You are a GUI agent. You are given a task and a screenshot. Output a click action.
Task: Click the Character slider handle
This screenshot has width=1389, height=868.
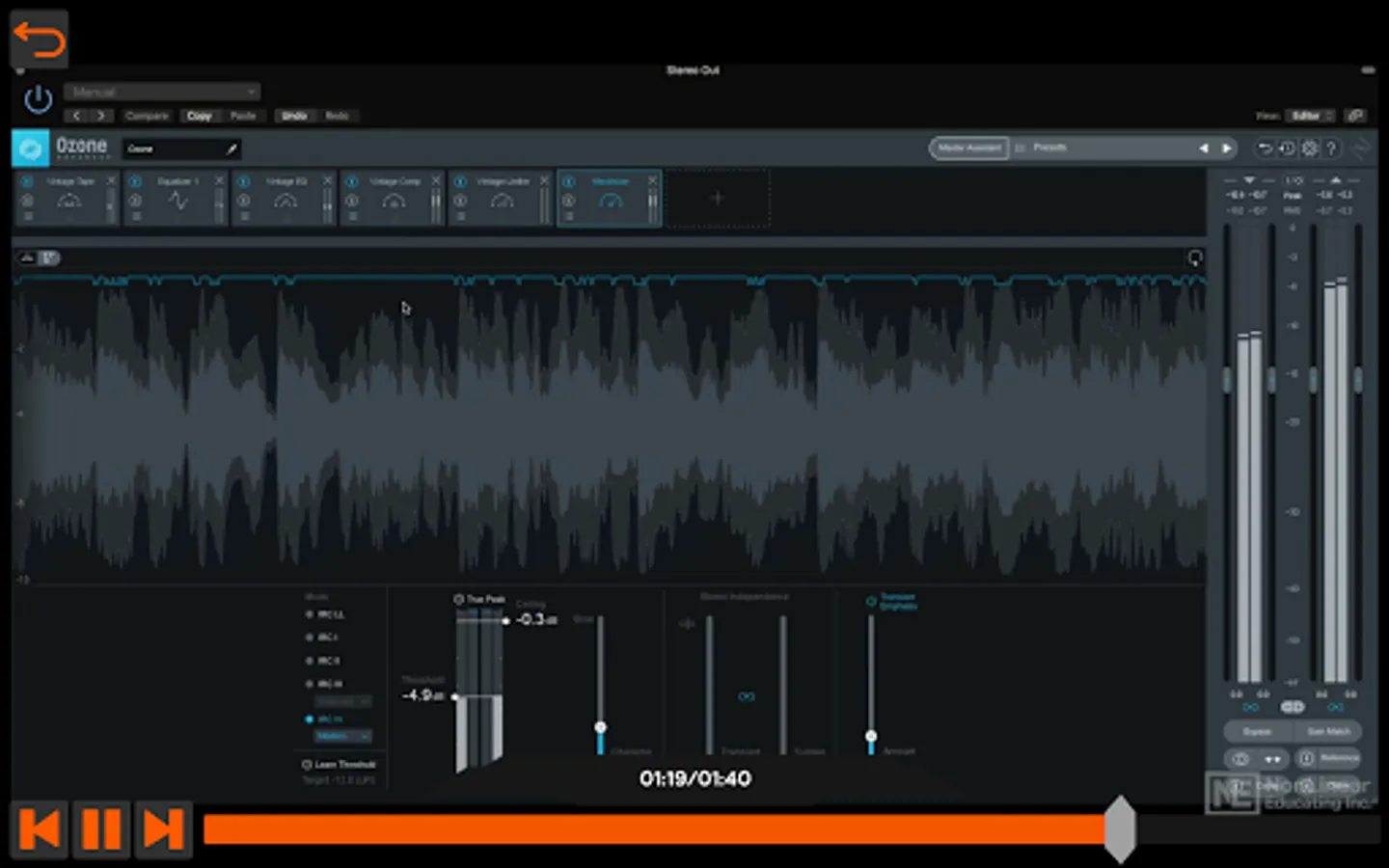pyautogui.click(x=600, y=727)
